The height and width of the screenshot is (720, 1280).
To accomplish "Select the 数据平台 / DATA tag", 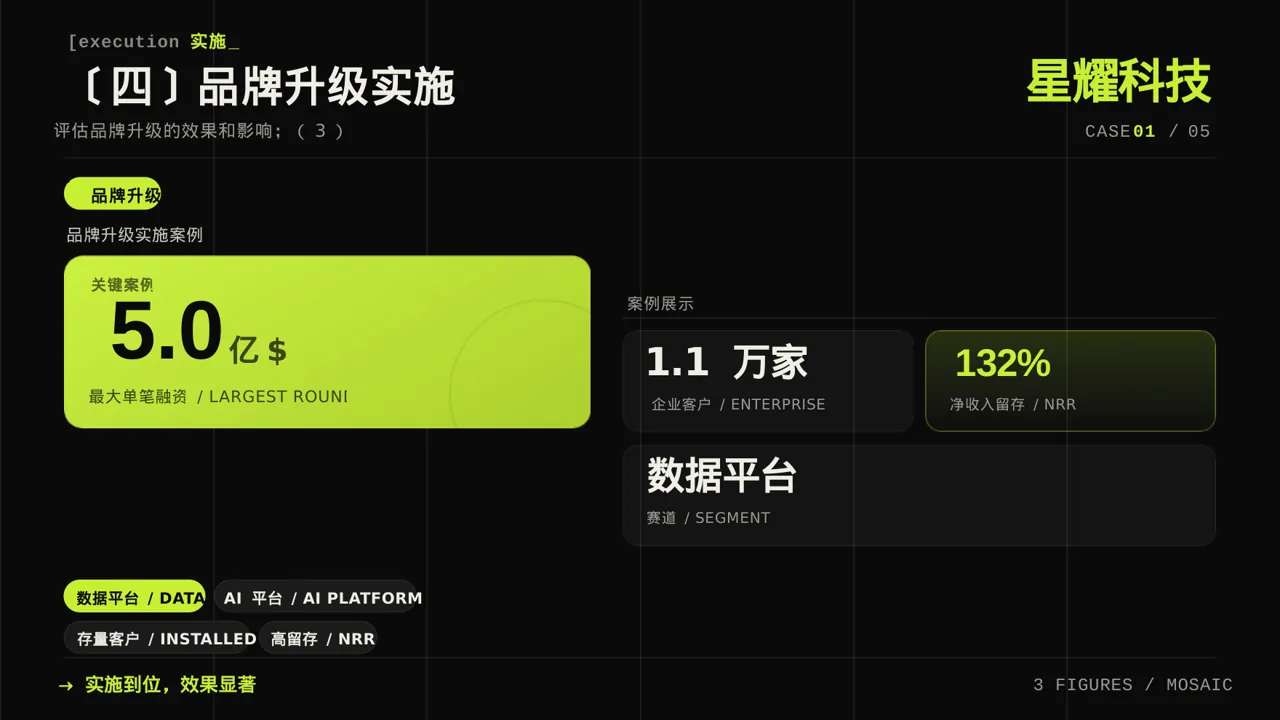I will (x=134, y=597).
